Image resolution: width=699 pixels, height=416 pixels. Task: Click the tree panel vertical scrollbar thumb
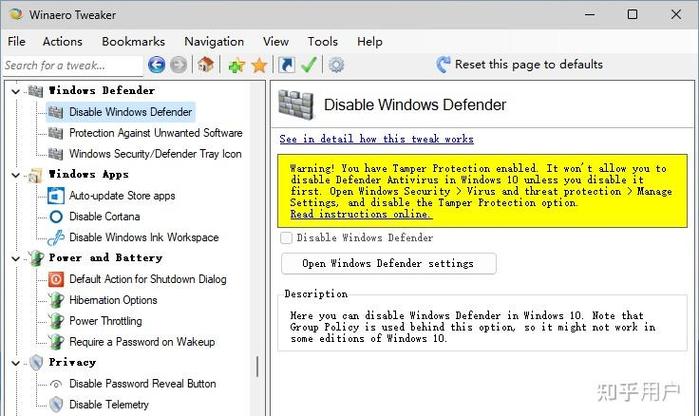pos(257,367)
